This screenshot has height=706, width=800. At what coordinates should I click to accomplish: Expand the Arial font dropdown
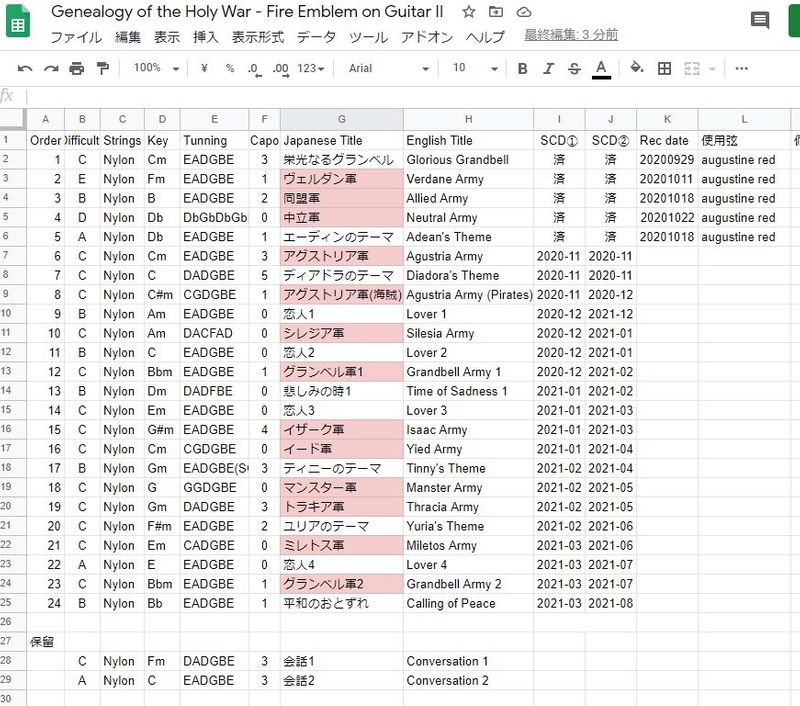[x=388, y=69]
